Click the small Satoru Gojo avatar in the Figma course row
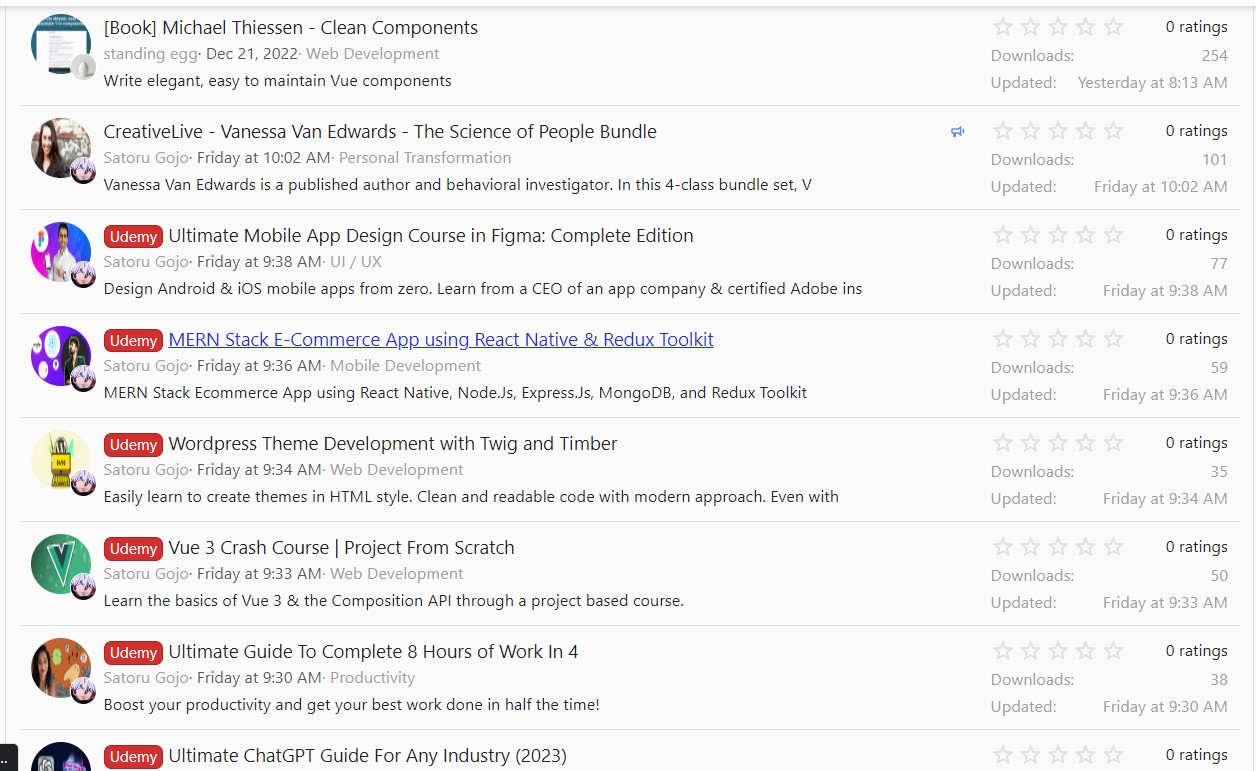 pos(84,274)
